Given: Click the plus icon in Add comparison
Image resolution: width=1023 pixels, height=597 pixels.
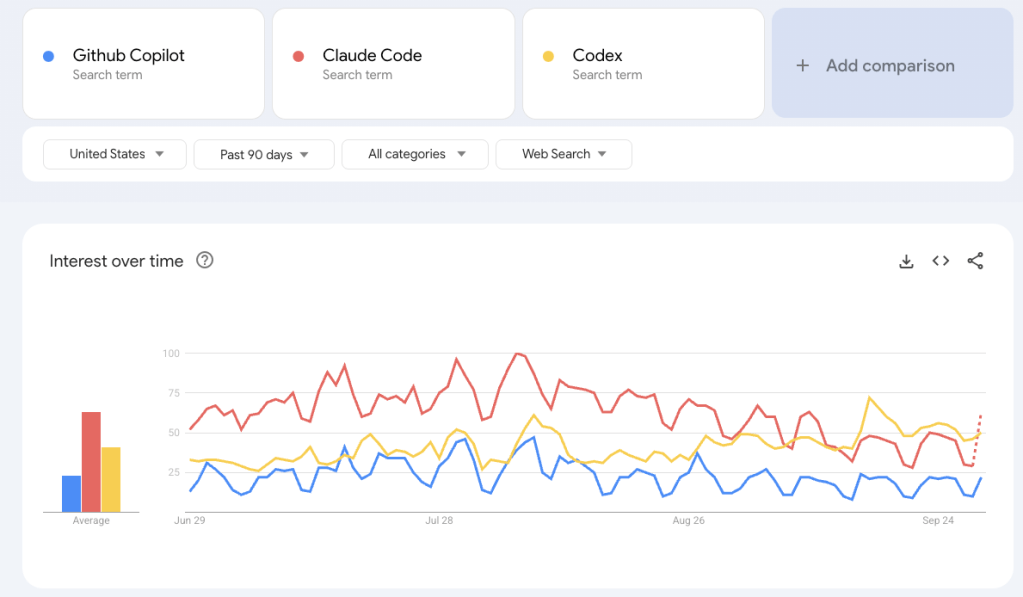Looking at the screenshot, I should pos(802,66).
